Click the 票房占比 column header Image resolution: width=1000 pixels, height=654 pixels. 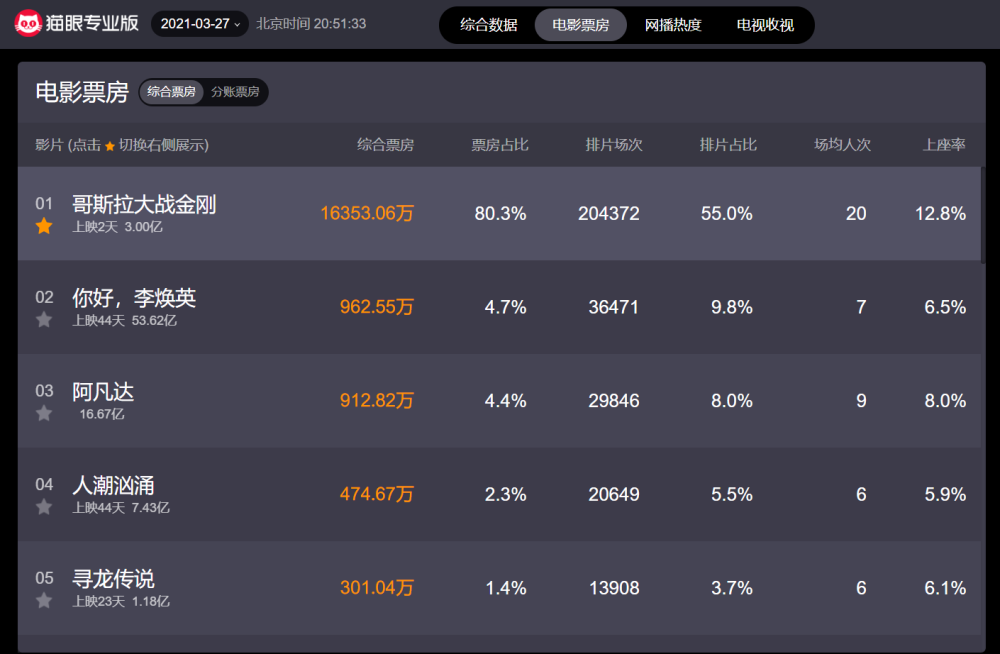coord(501,144)
